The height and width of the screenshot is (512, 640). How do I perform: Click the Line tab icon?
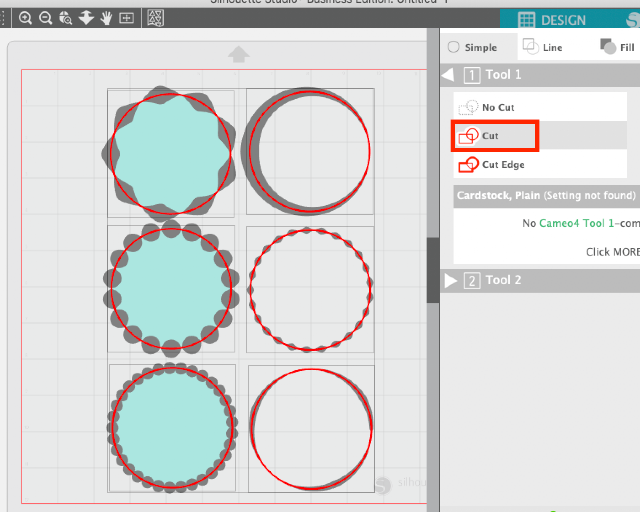[531, 46]
